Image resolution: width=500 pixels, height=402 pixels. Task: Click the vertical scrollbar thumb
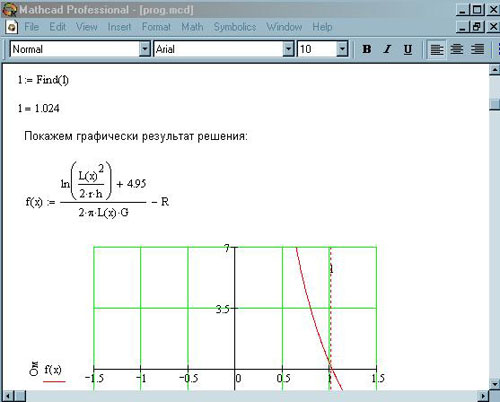[495, 104]
